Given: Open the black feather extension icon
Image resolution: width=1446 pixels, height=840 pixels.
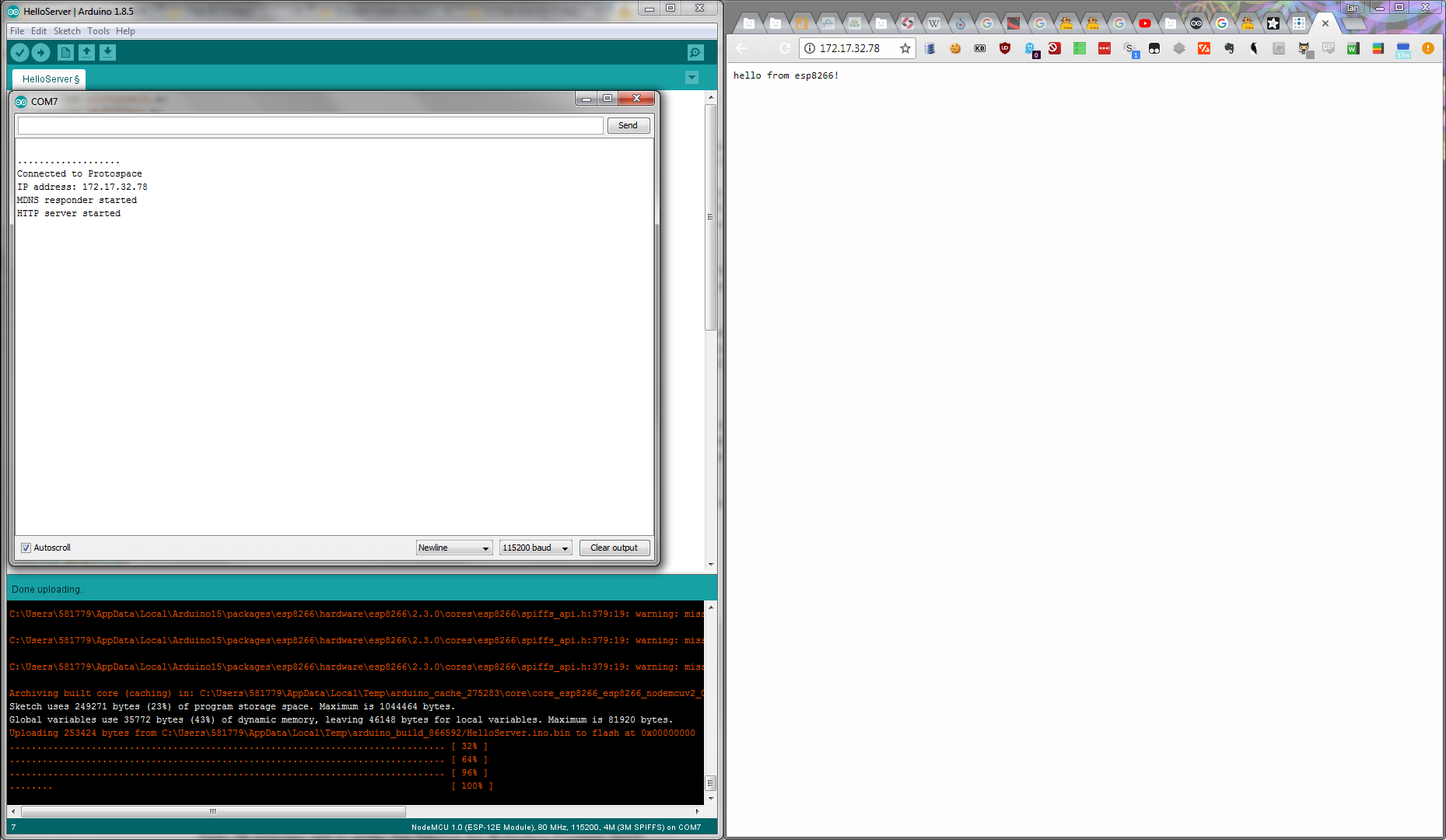Looking at the screenshot, I should coord(1254,48).
